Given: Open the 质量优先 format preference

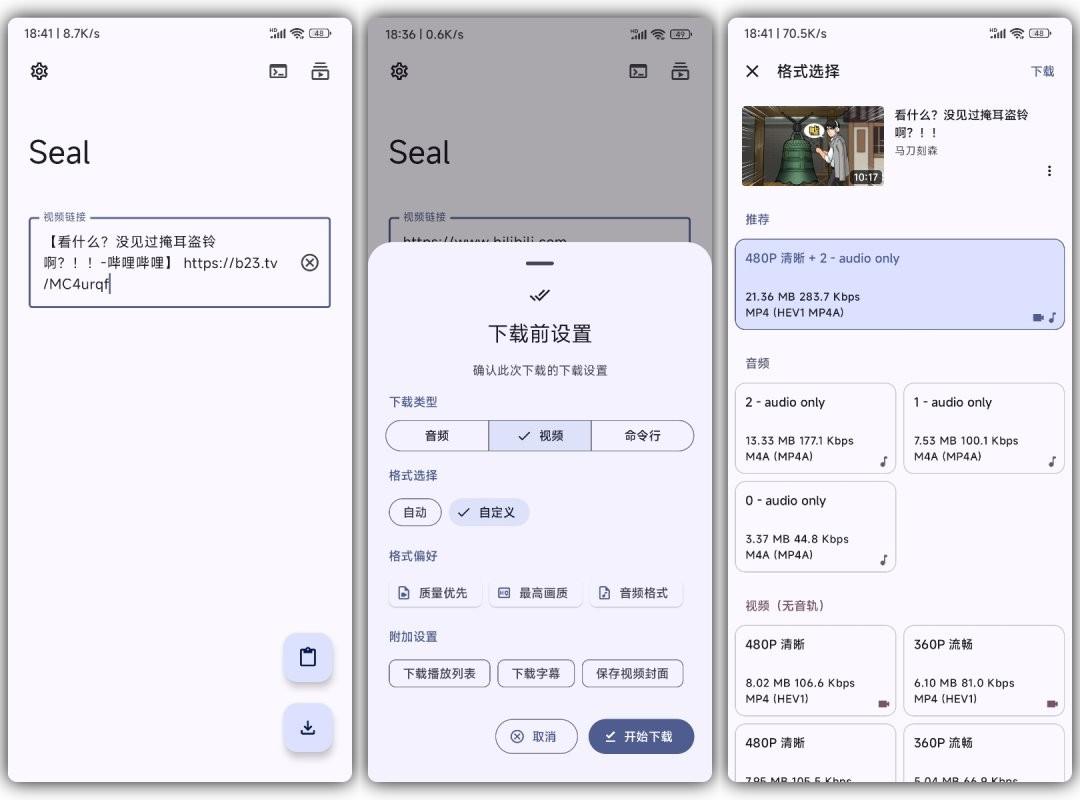Looking at the screenshot, I should tap(435, 593).
